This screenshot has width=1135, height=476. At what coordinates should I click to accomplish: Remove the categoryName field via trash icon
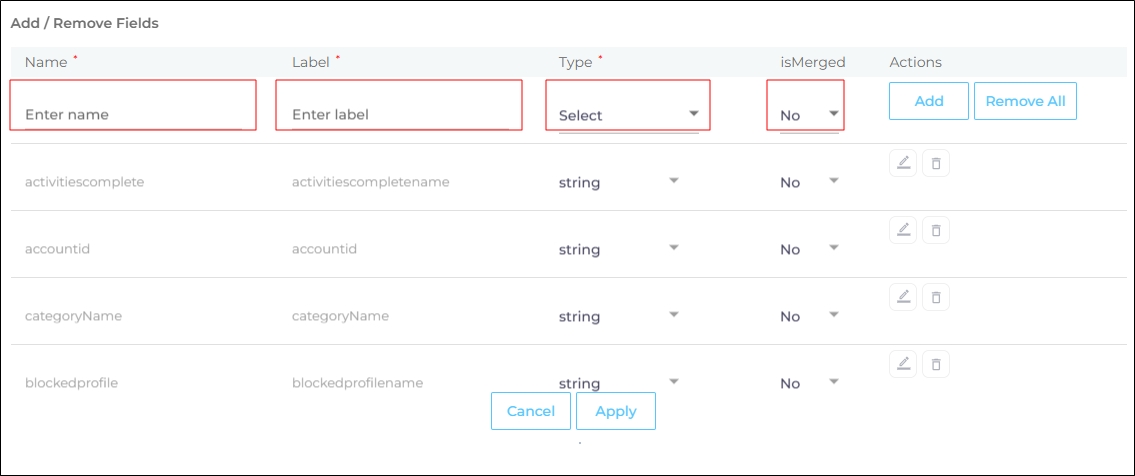point(936,297)
